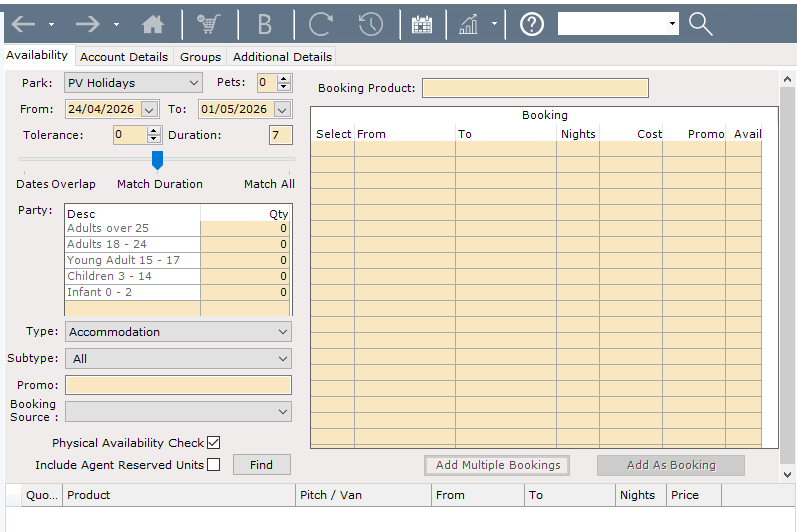Switch to the Account Details tab
The width and height of the screenshot is (797, 532).
tap(124, 57)
